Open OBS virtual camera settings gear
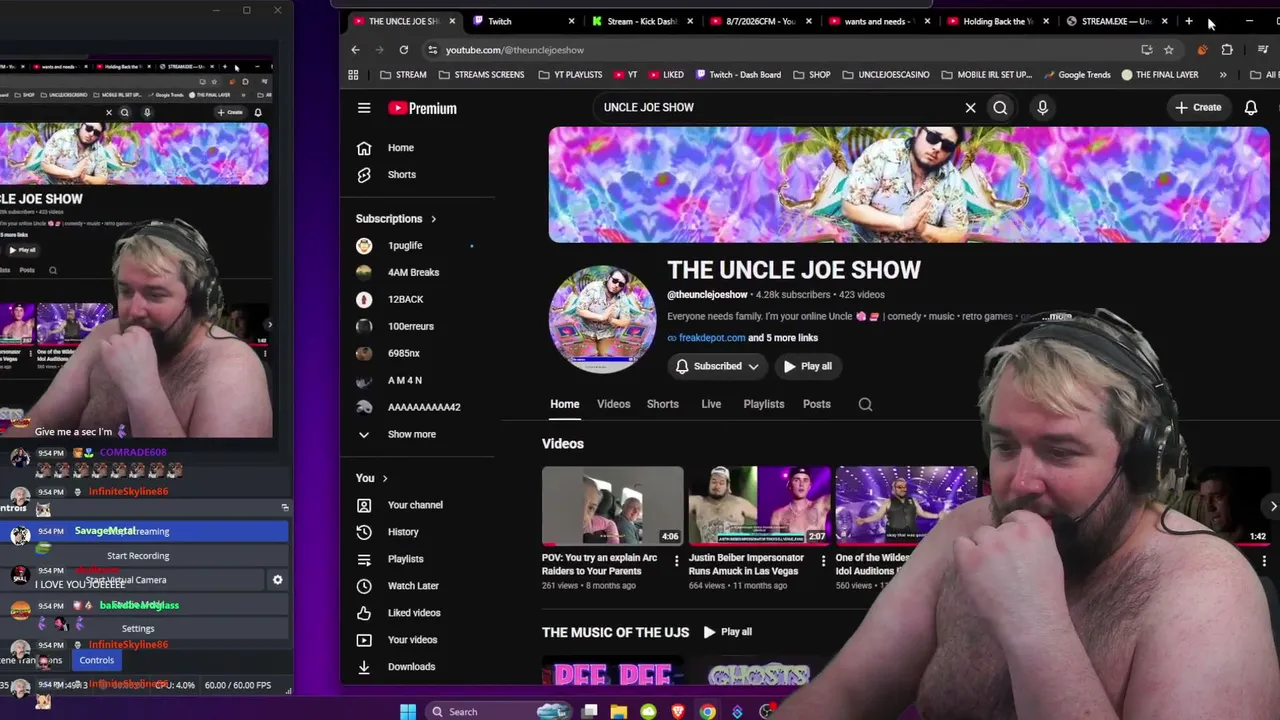 coord(277,580)
